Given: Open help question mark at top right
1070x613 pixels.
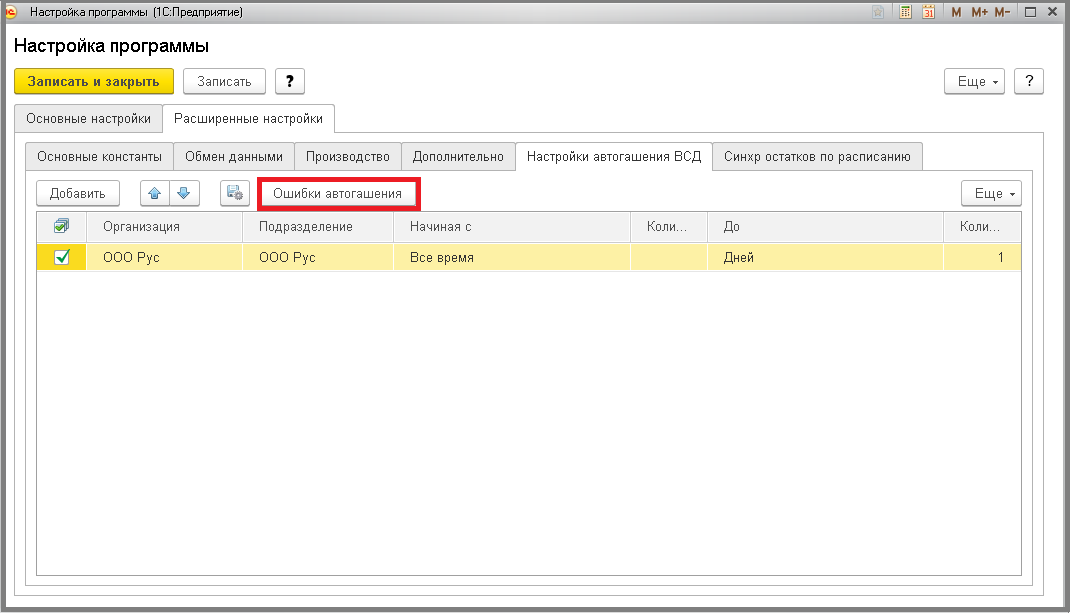Looking at the screenshot, I should (x=1029, y=81).
